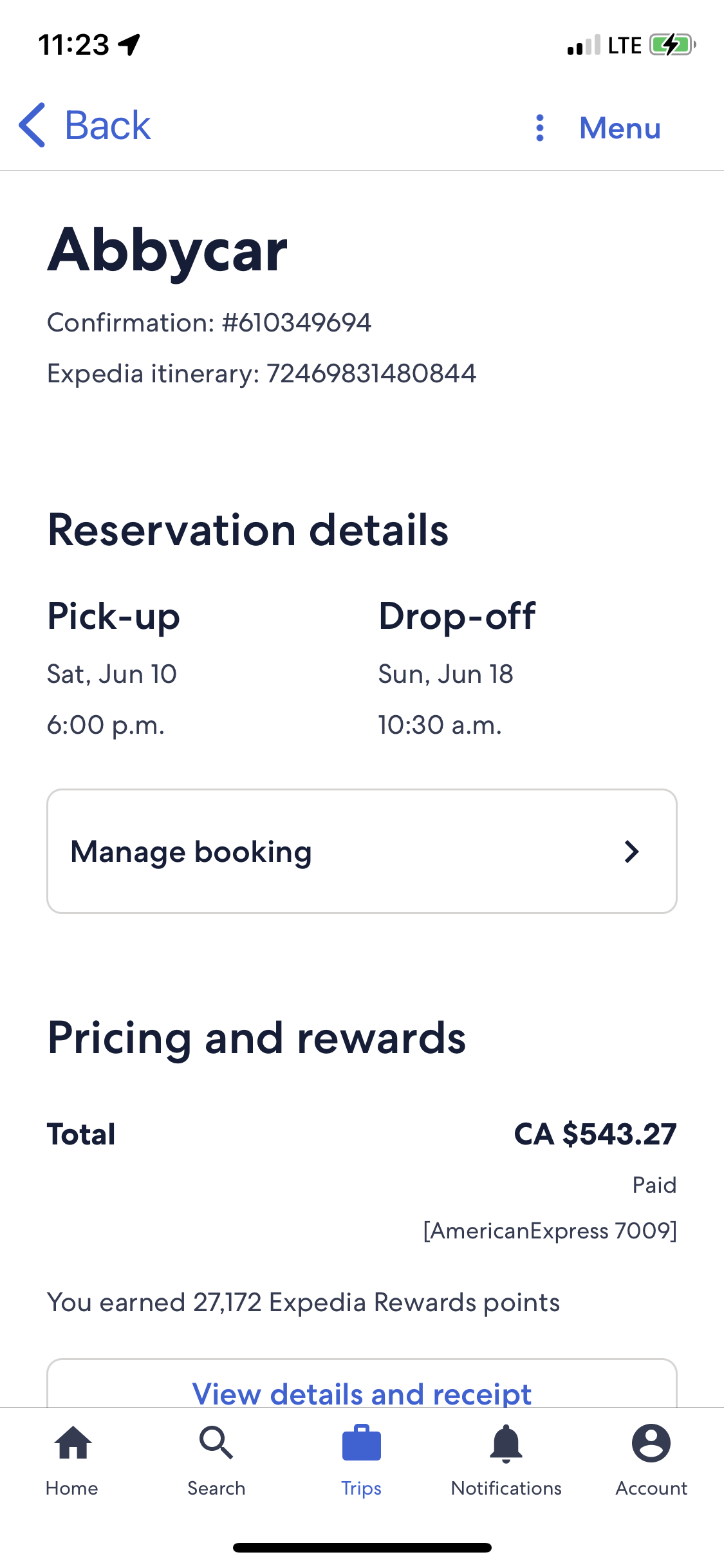Switch to the Notifications tab label
Screen dimensions: 724x1568
pos(506,1488)
